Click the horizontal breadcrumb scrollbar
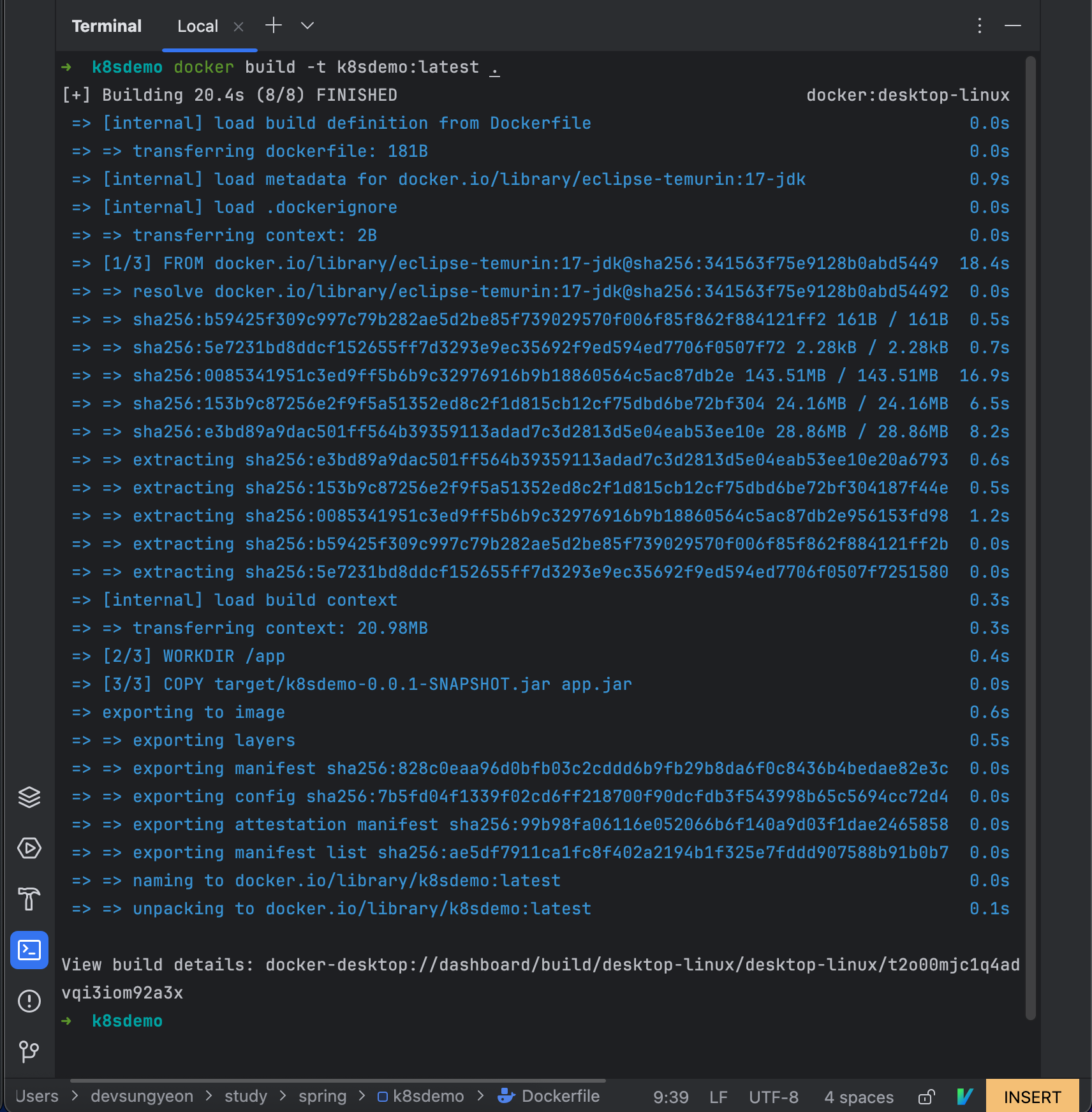Image resolution: width=1092 pixels, height=1112 pixels. pos(337,1081)
